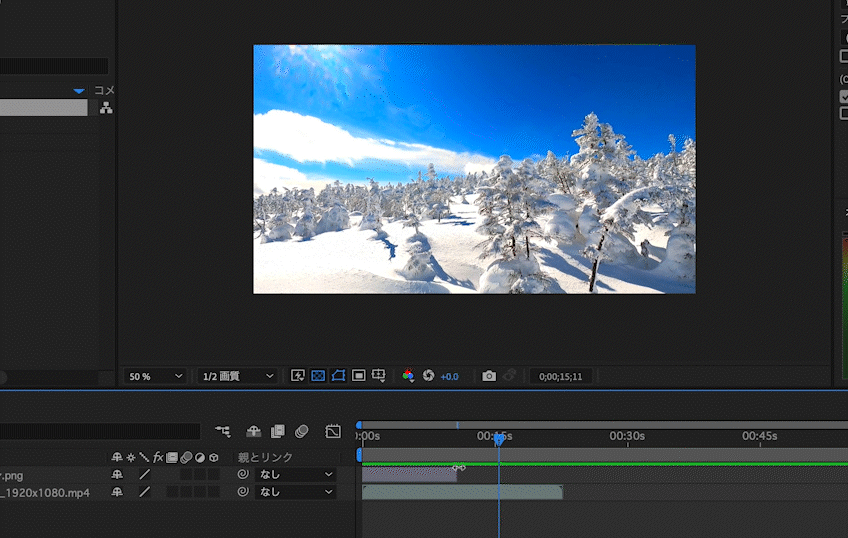The width and height of the screenshot is (848, 538).
Task: Click the fx Effects column header icon
Action: coord(158,457)
